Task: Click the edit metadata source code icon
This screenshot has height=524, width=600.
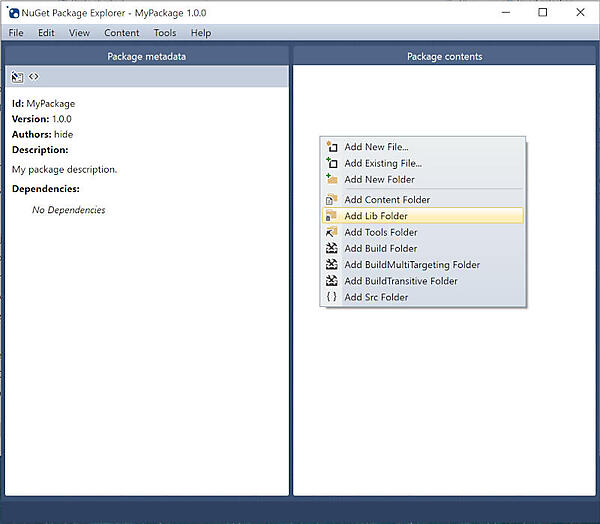Action: (x=34, y=77)
